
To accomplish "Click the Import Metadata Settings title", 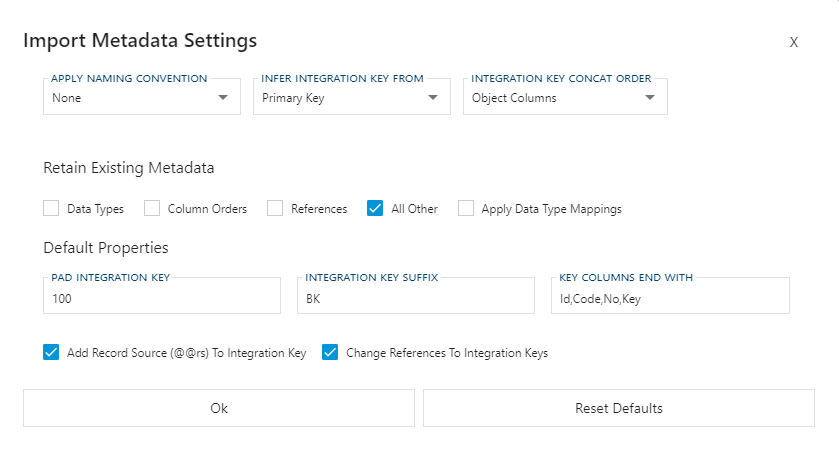I will click(140, 41).
